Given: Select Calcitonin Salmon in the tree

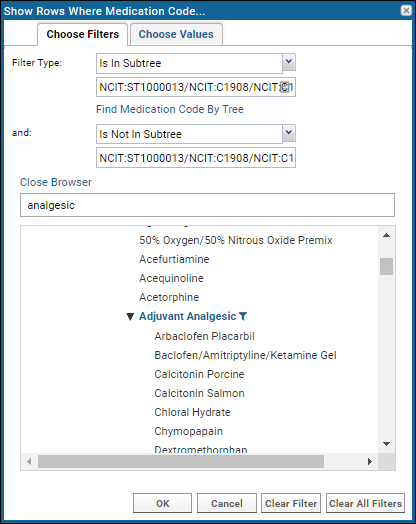Looking at the screenshot, I should point(199,393).
